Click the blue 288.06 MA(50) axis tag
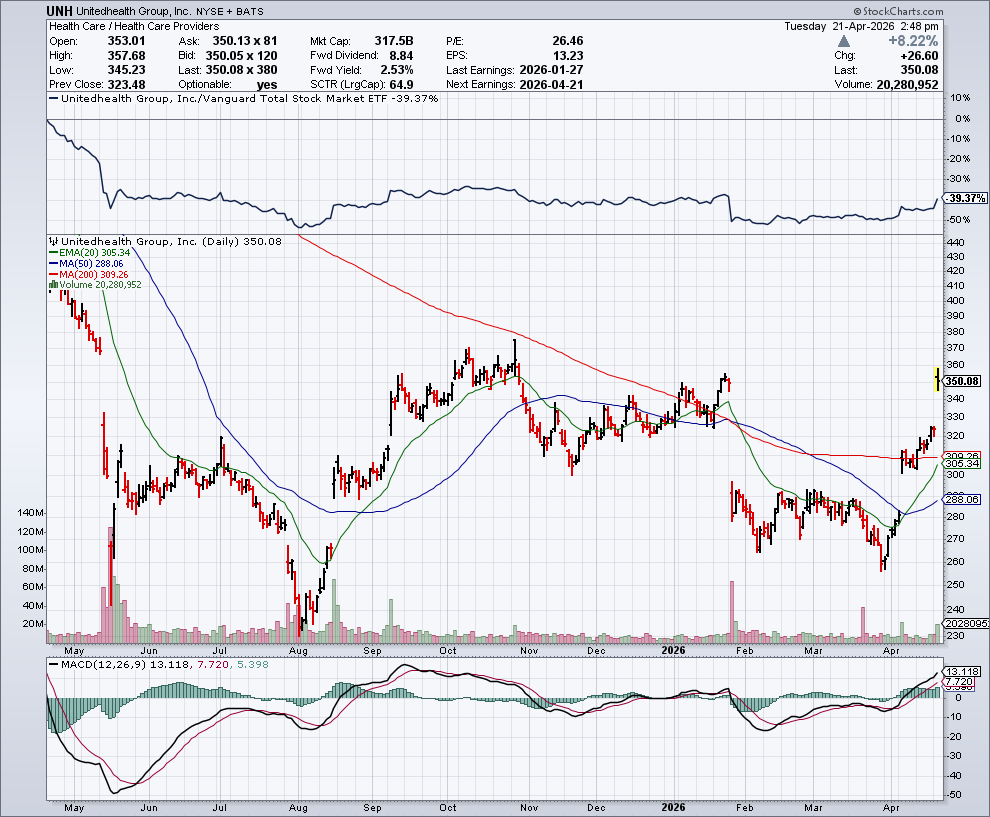 [960, 499]
